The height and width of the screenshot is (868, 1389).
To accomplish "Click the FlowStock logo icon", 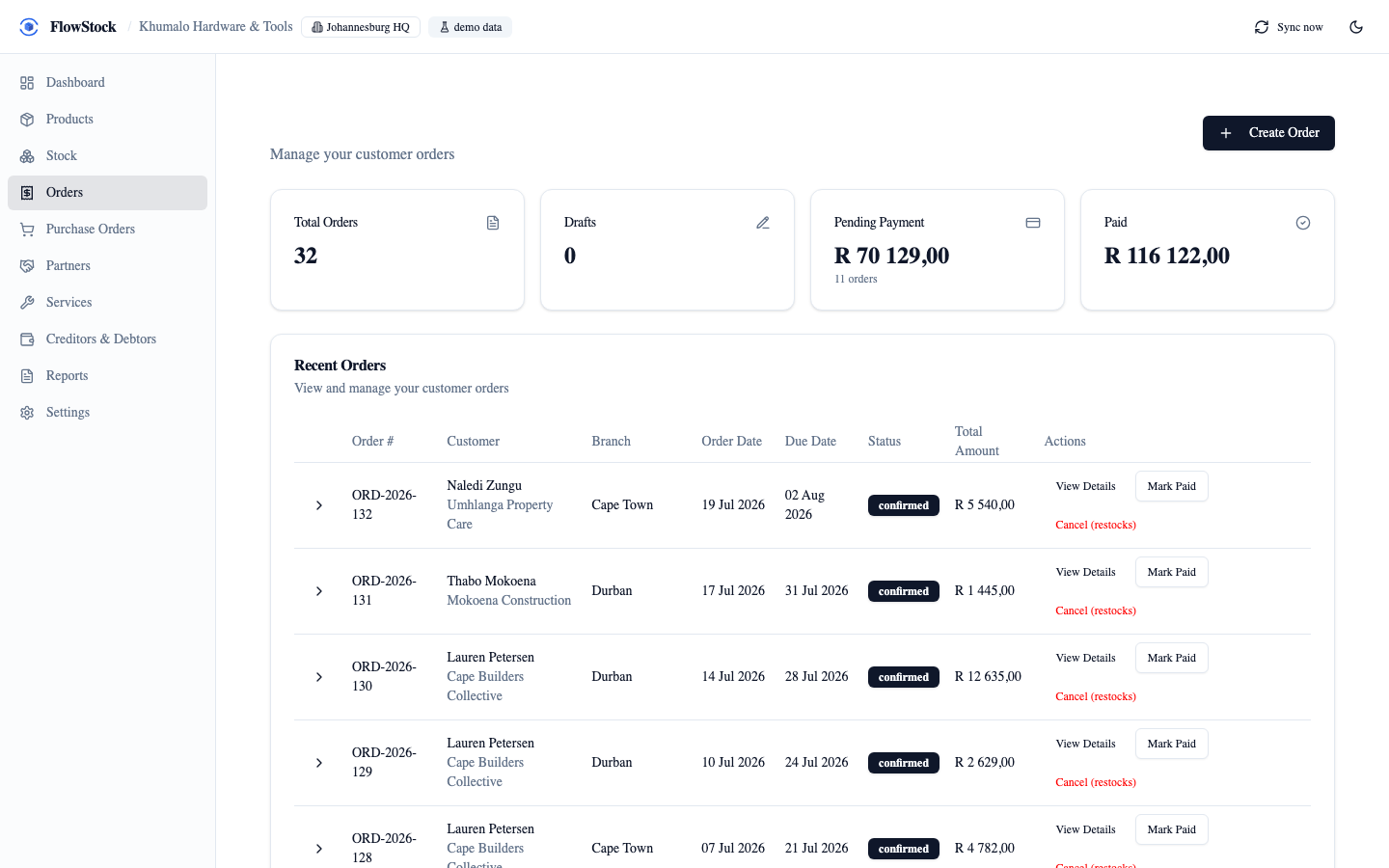I will 29,27.
